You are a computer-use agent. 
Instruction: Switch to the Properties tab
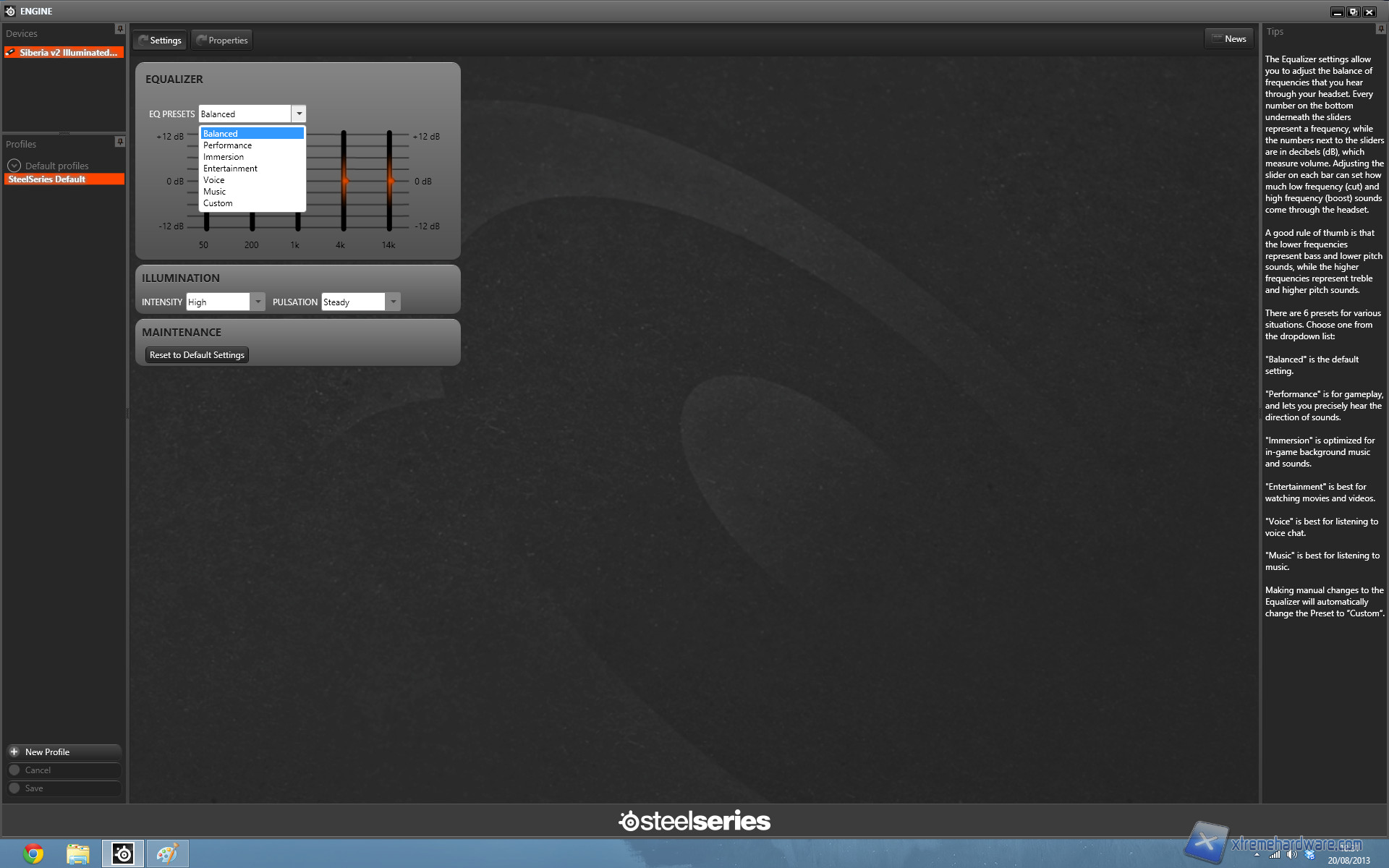click(x=222, y=41)
